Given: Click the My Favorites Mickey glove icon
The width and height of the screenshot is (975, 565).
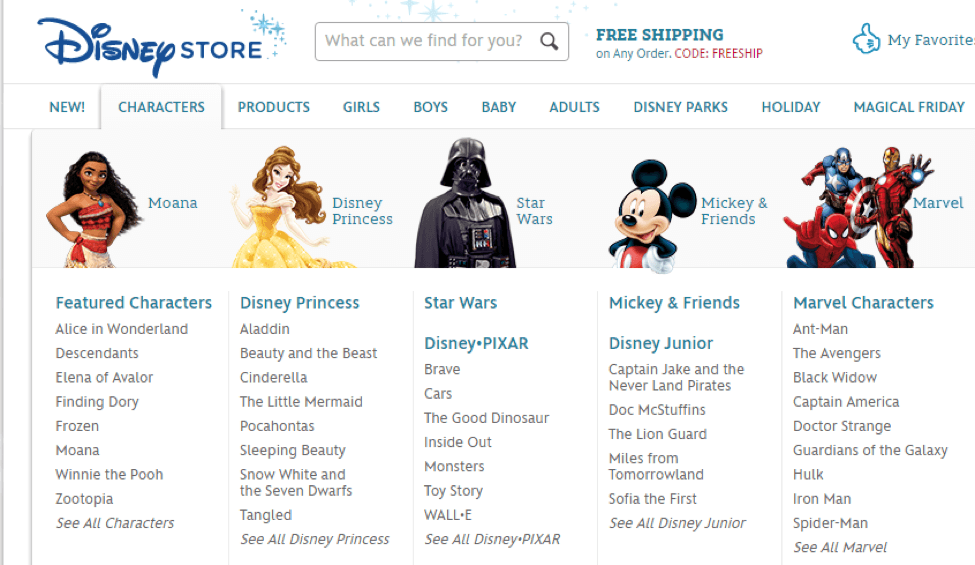Looking at the screenshot, I should tap(866, 40).
